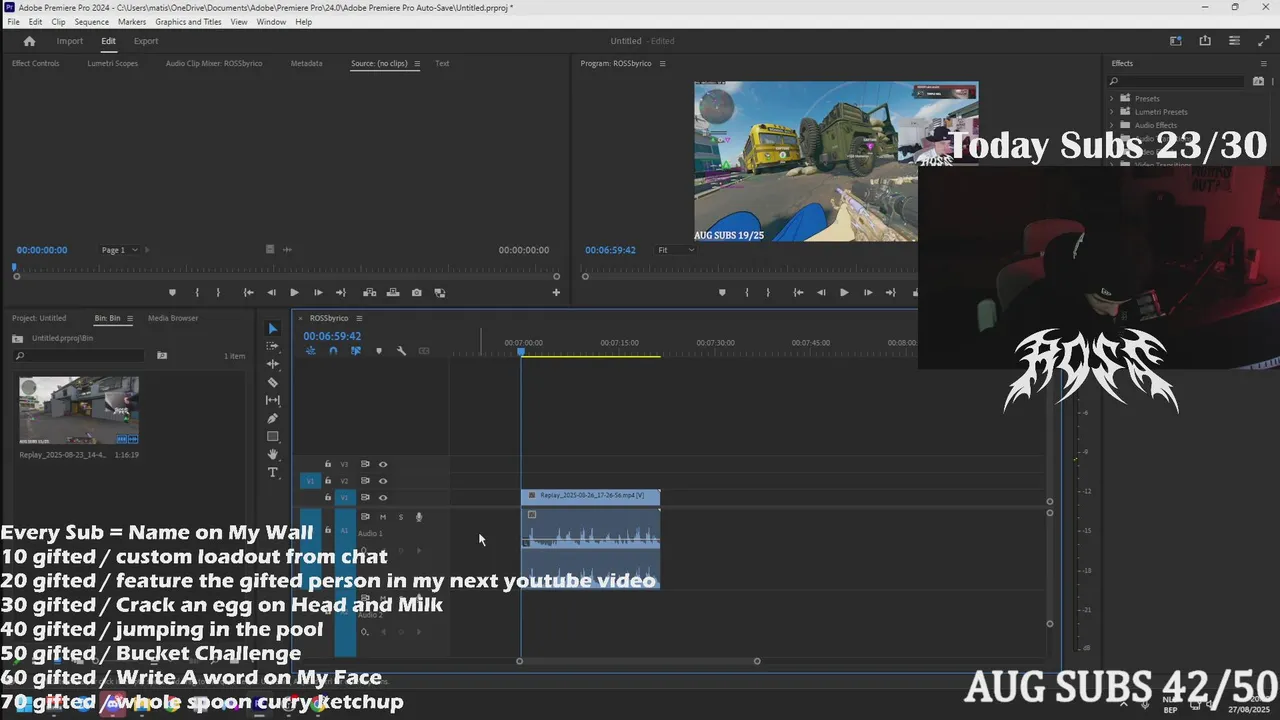Select the Rectangle tool
Screen dimensions: 1280x720
tap(272, 436)
